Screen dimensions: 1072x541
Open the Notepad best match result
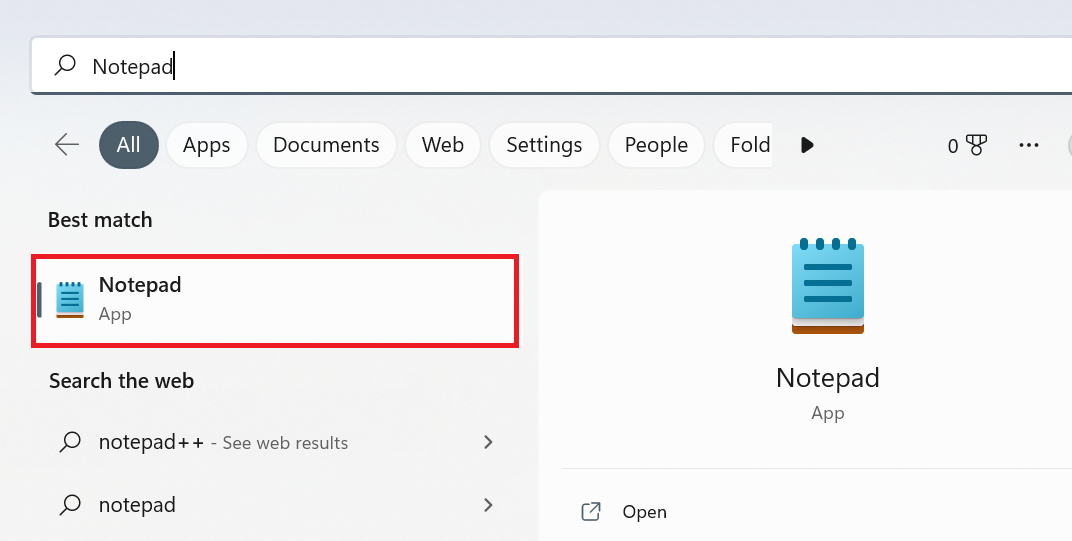pyautogui.click(x=275, y=300)
